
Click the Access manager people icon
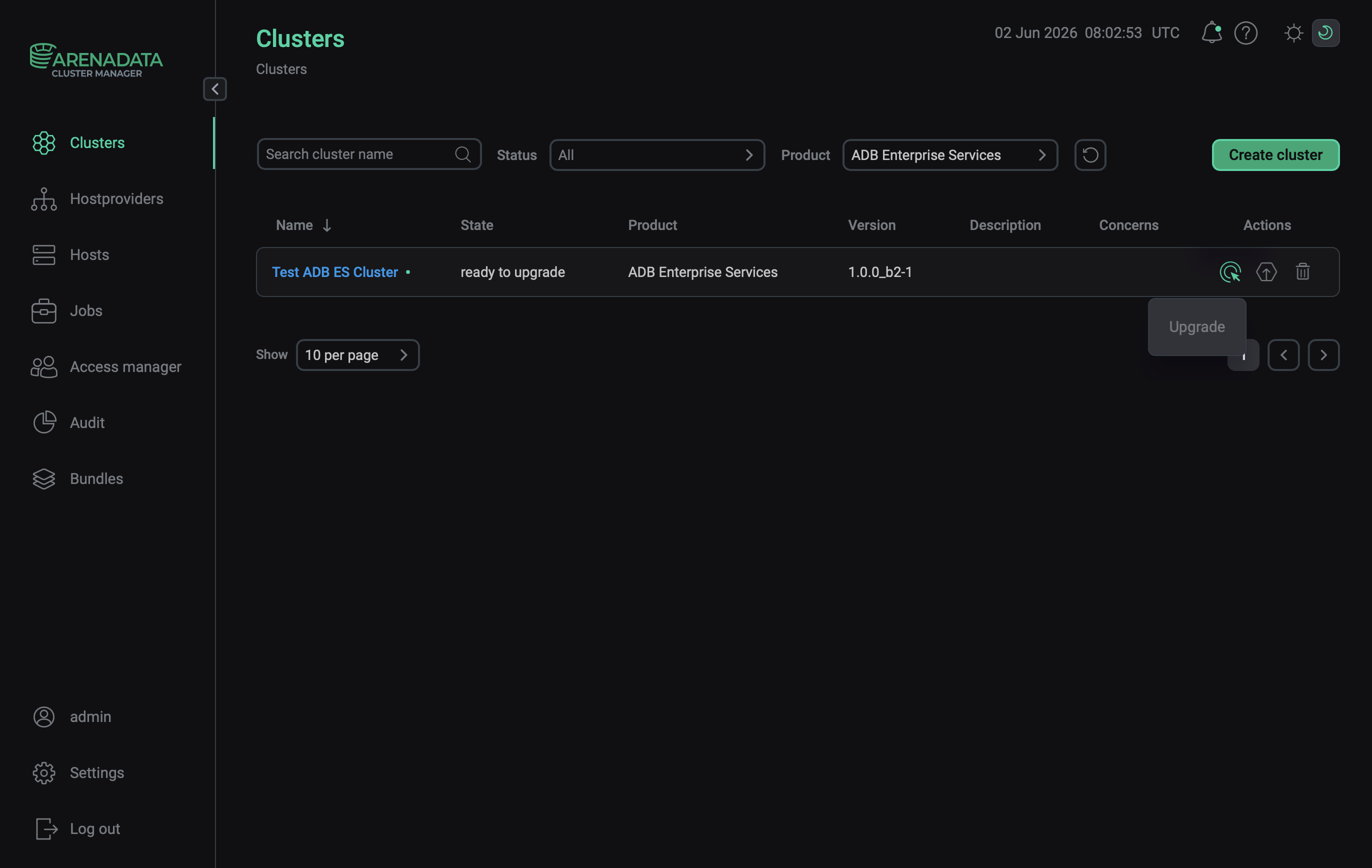click(44, 366)
